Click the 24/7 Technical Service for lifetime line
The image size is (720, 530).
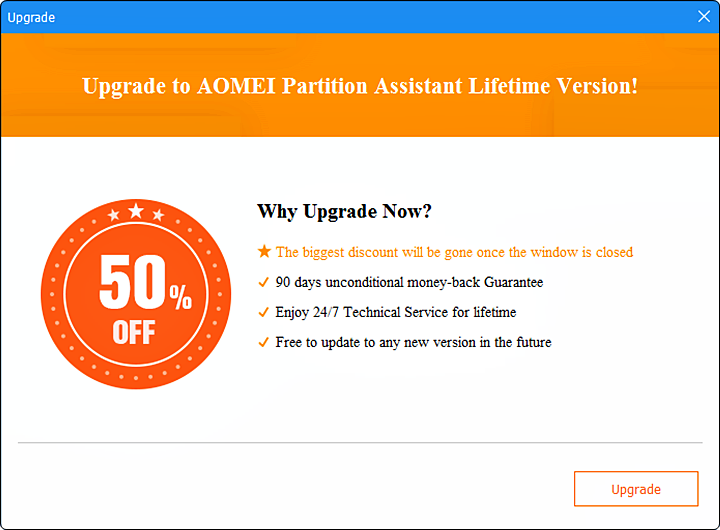(x=396, y=312)
